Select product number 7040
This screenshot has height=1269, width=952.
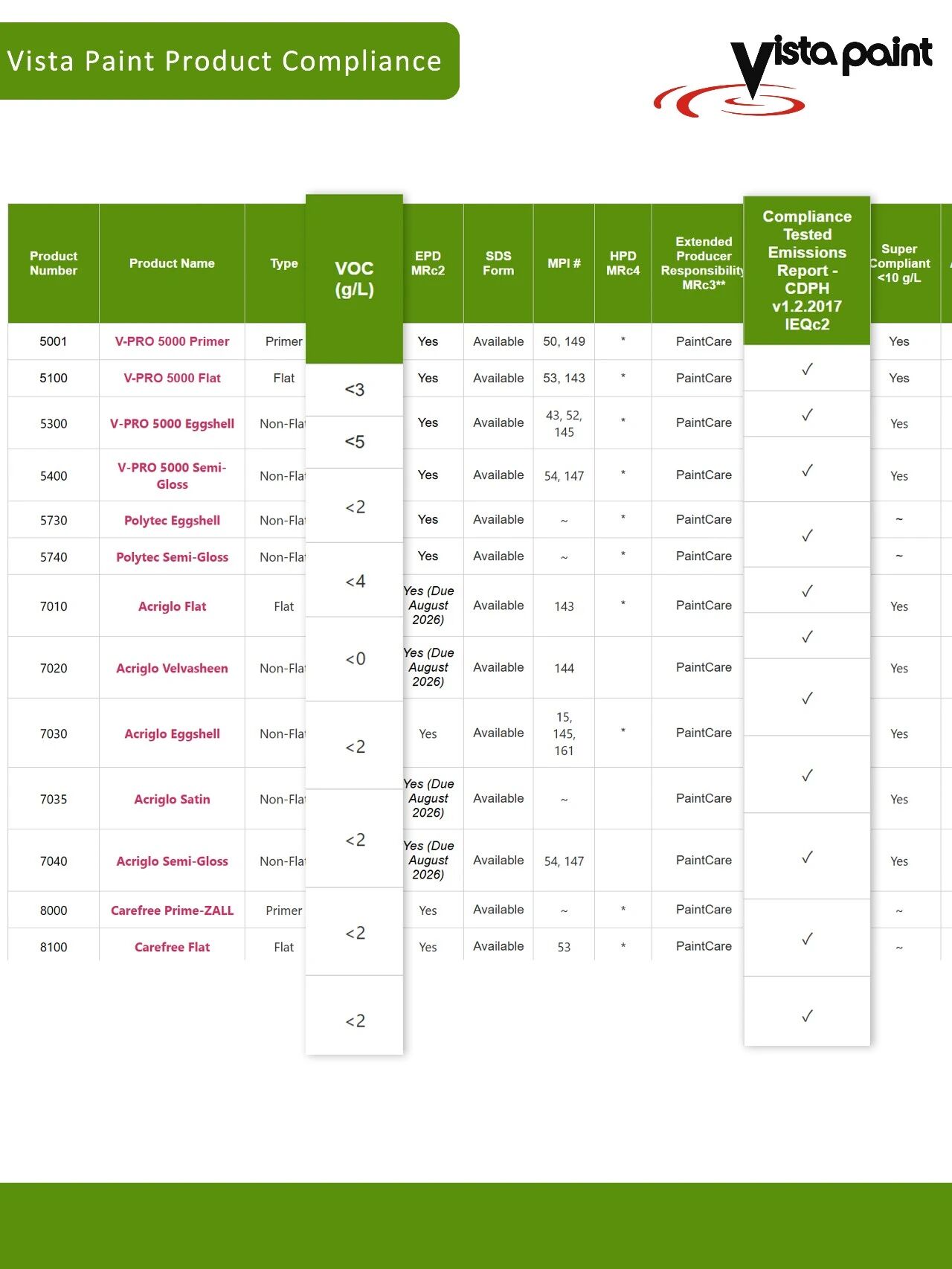point(54,861)
